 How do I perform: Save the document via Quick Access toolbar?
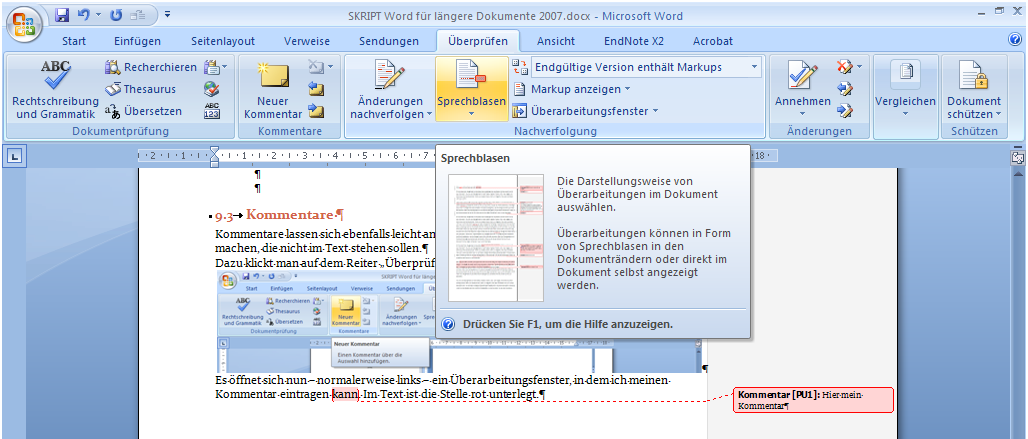tap(62, 14)
